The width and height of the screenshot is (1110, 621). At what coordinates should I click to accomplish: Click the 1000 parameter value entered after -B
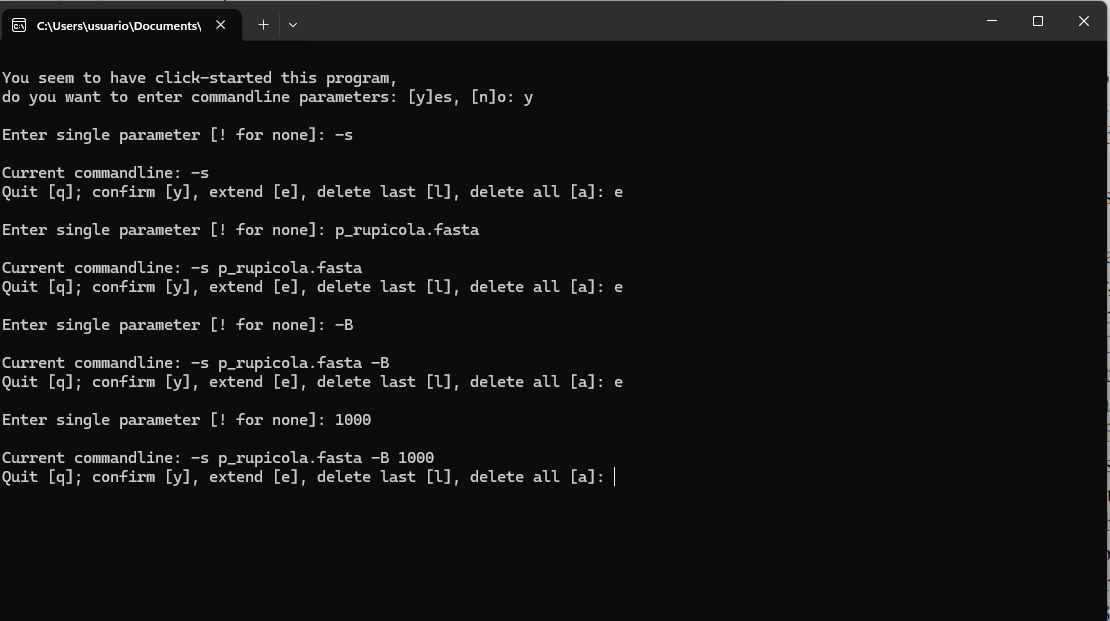point(353,420)
